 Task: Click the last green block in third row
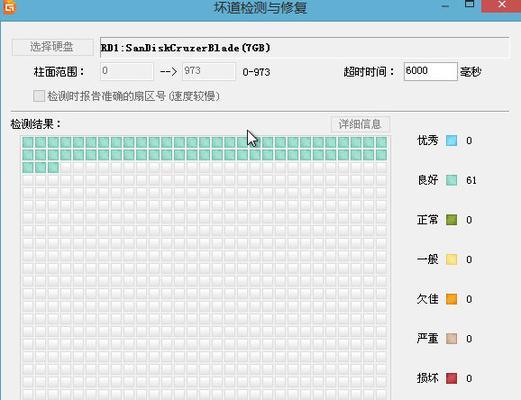click(x=53, y=167)
